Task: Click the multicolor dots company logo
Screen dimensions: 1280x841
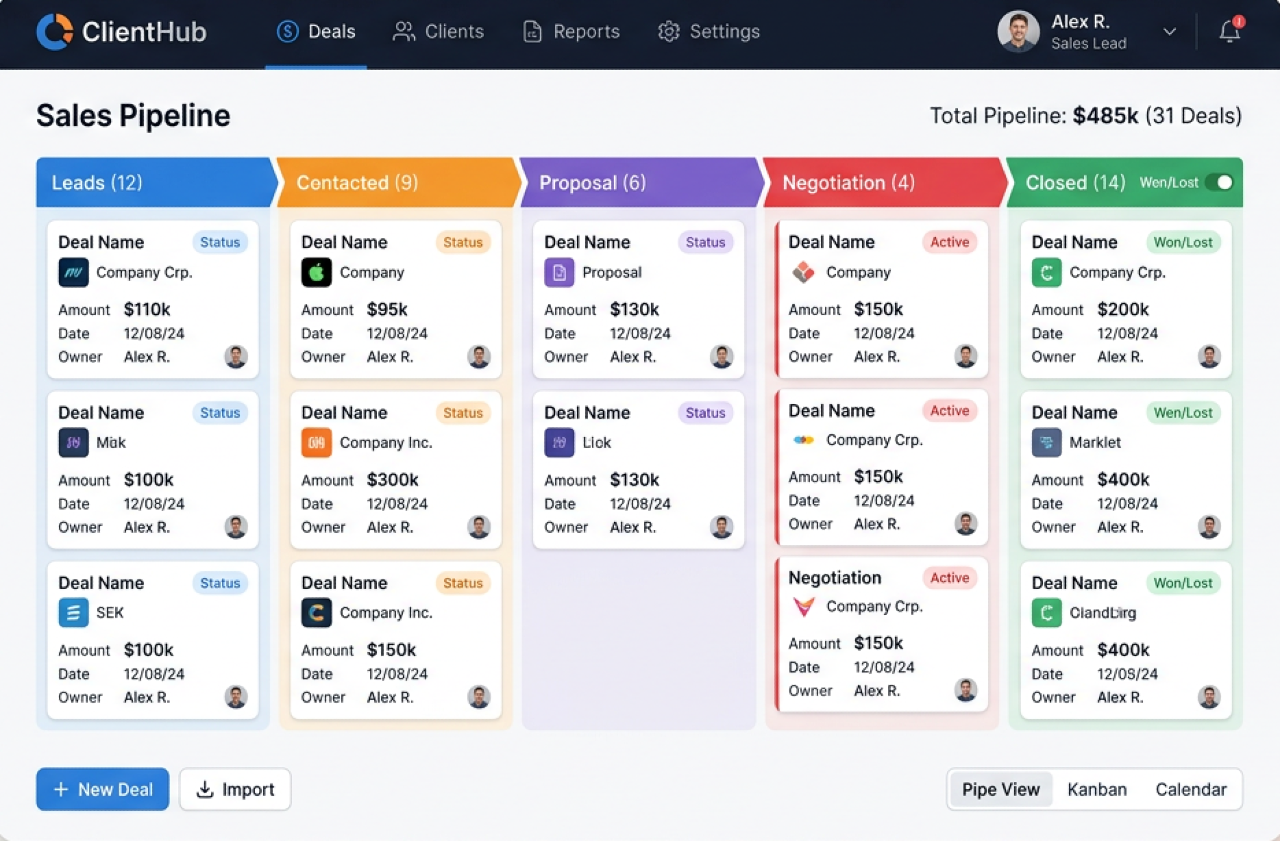Action: (803, 440)
